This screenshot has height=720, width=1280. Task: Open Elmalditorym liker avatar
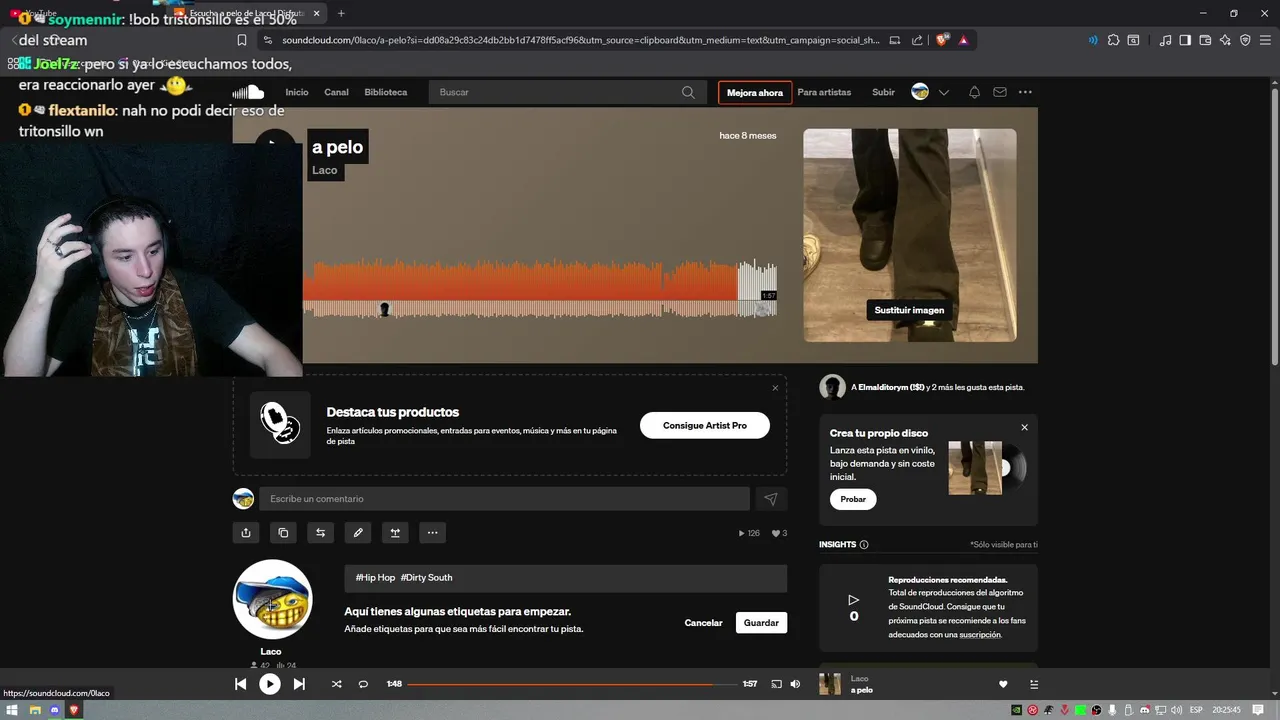tap(832, 387)
